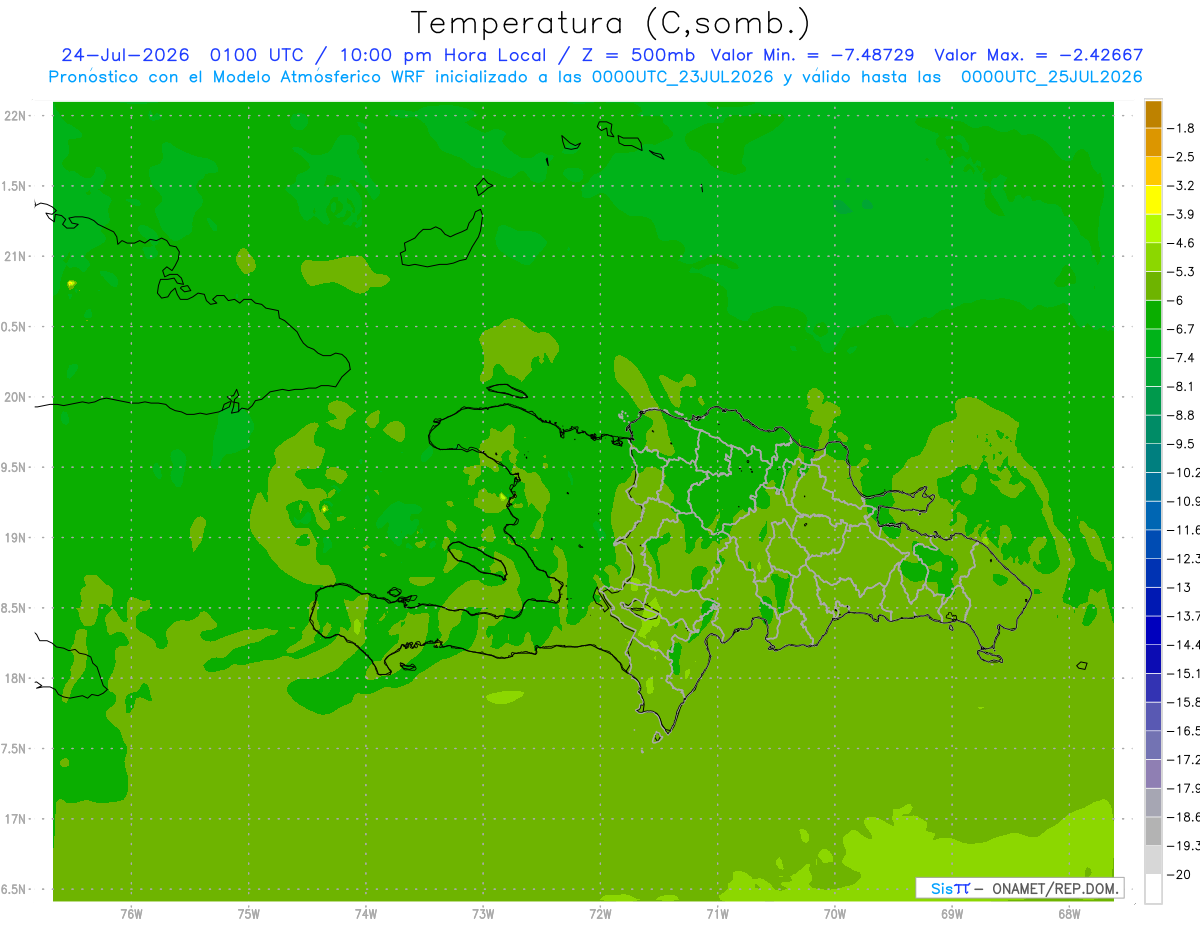Click the "Valor Min. = -7.48729" value
Viewport: 1200px width, 927px height.
pyautogui.click(x=811, y=55)
